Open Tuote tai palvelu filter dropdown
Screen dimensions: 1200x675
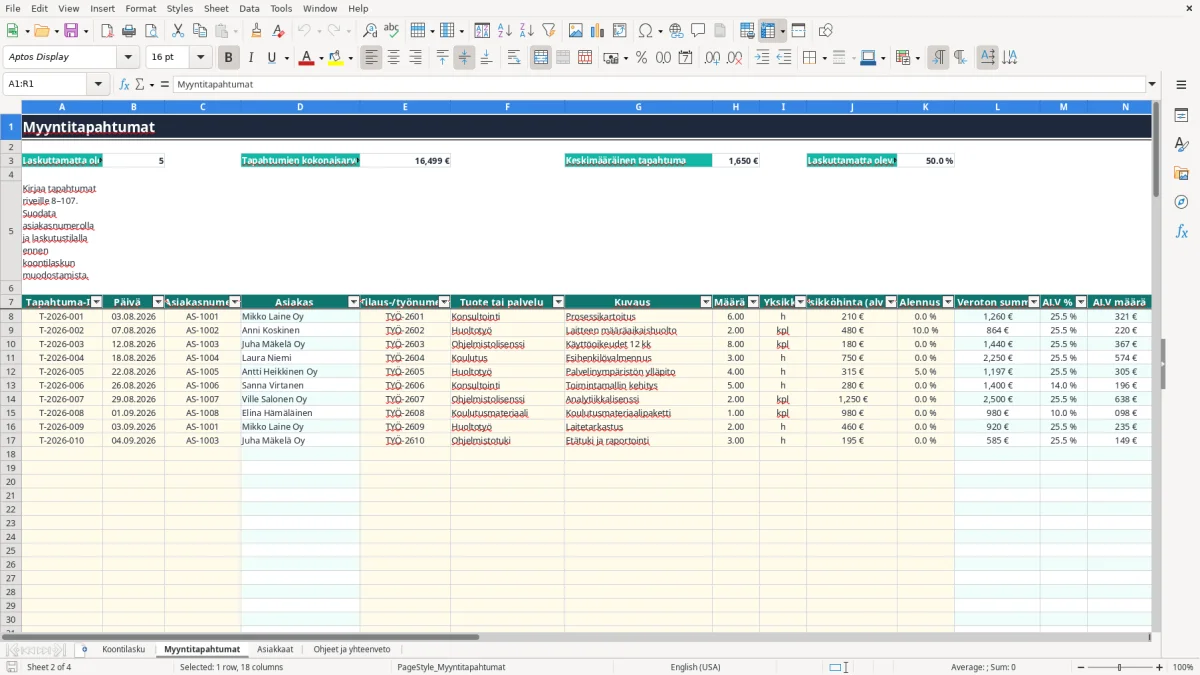[559, 302]
